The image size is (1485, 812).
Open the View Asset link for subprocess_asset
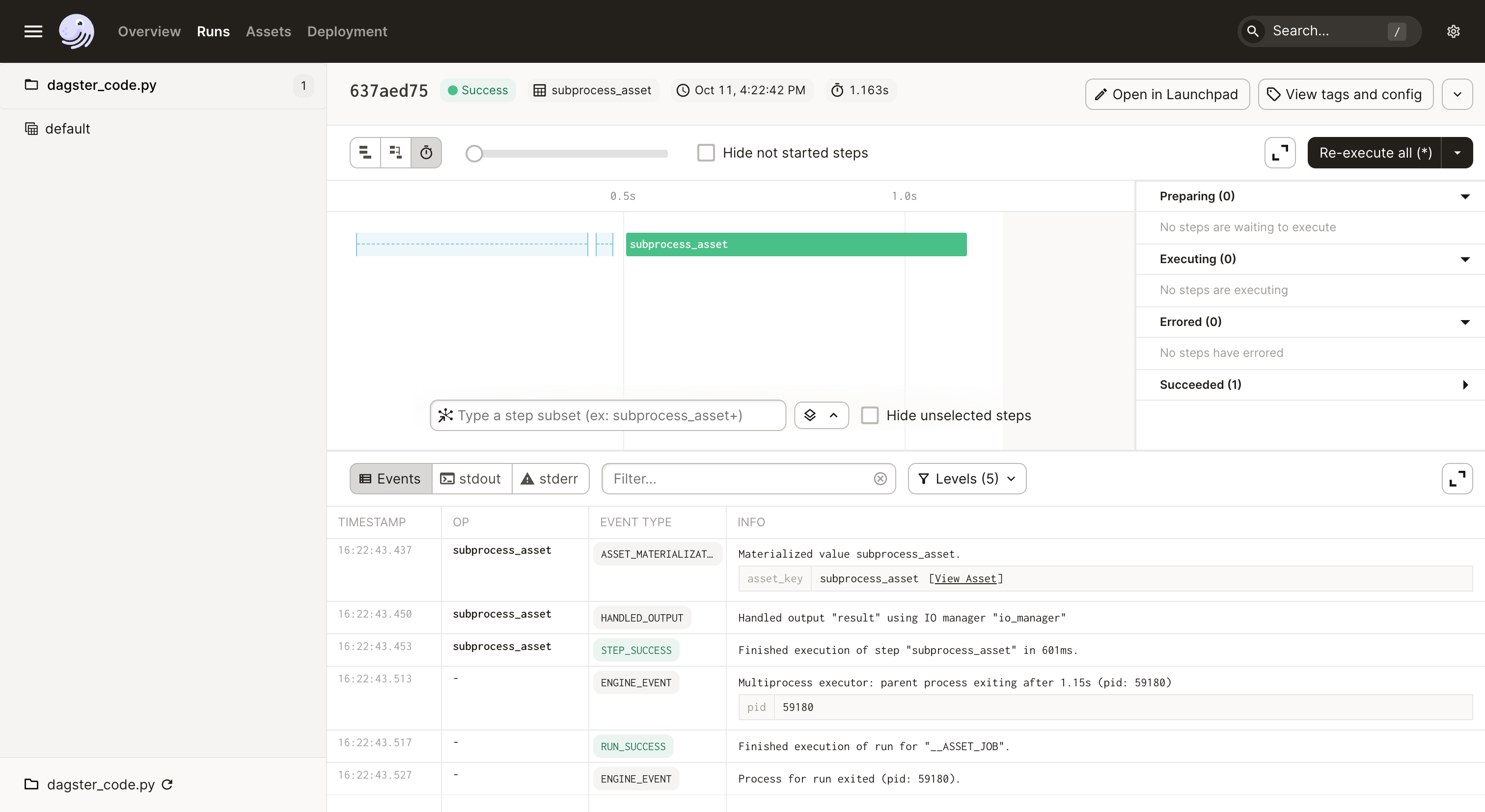coord(965,579)
